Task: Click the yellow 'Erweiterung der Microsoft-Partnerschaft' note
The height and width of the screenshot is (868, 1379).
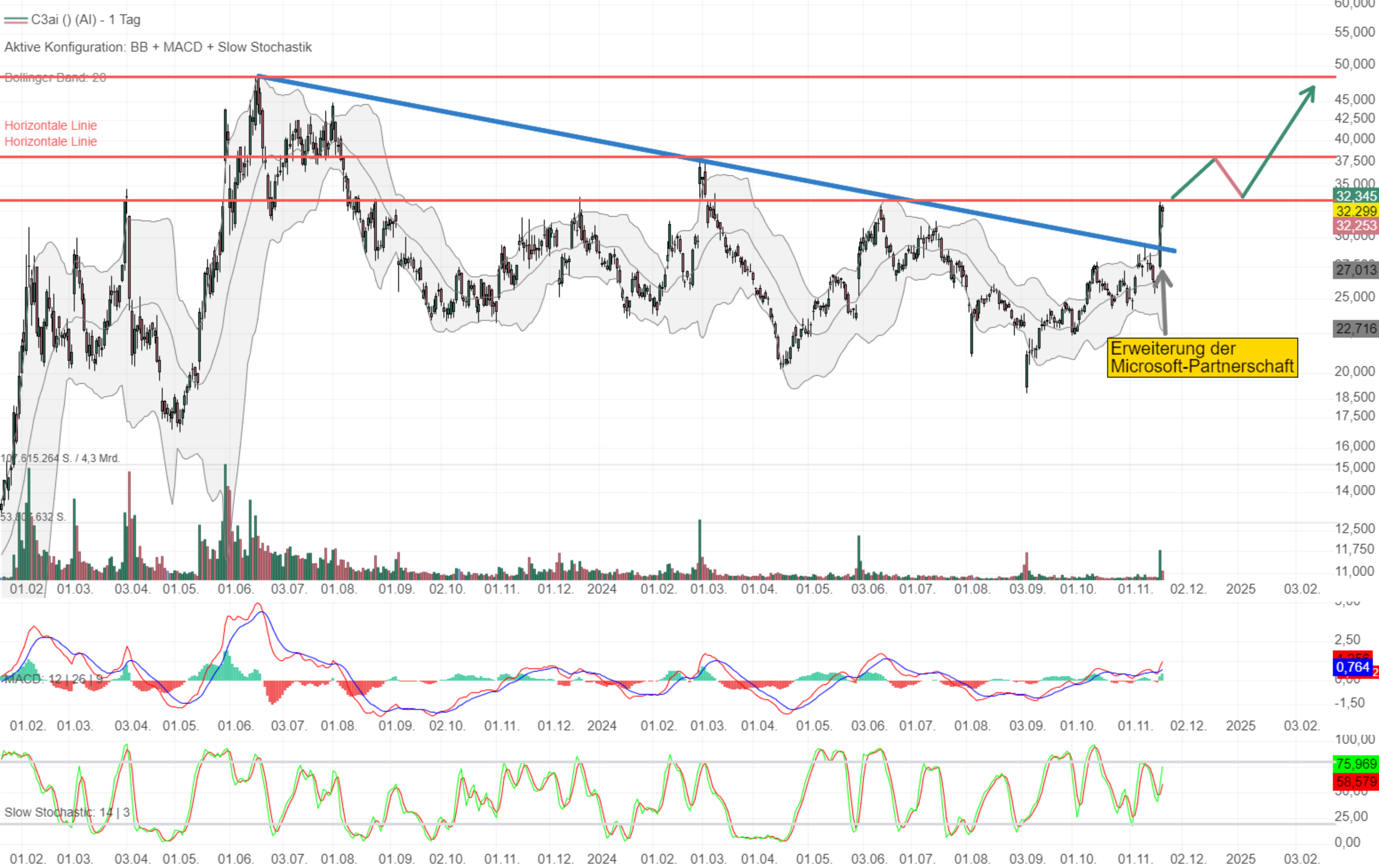Action: coord(1202,357)
